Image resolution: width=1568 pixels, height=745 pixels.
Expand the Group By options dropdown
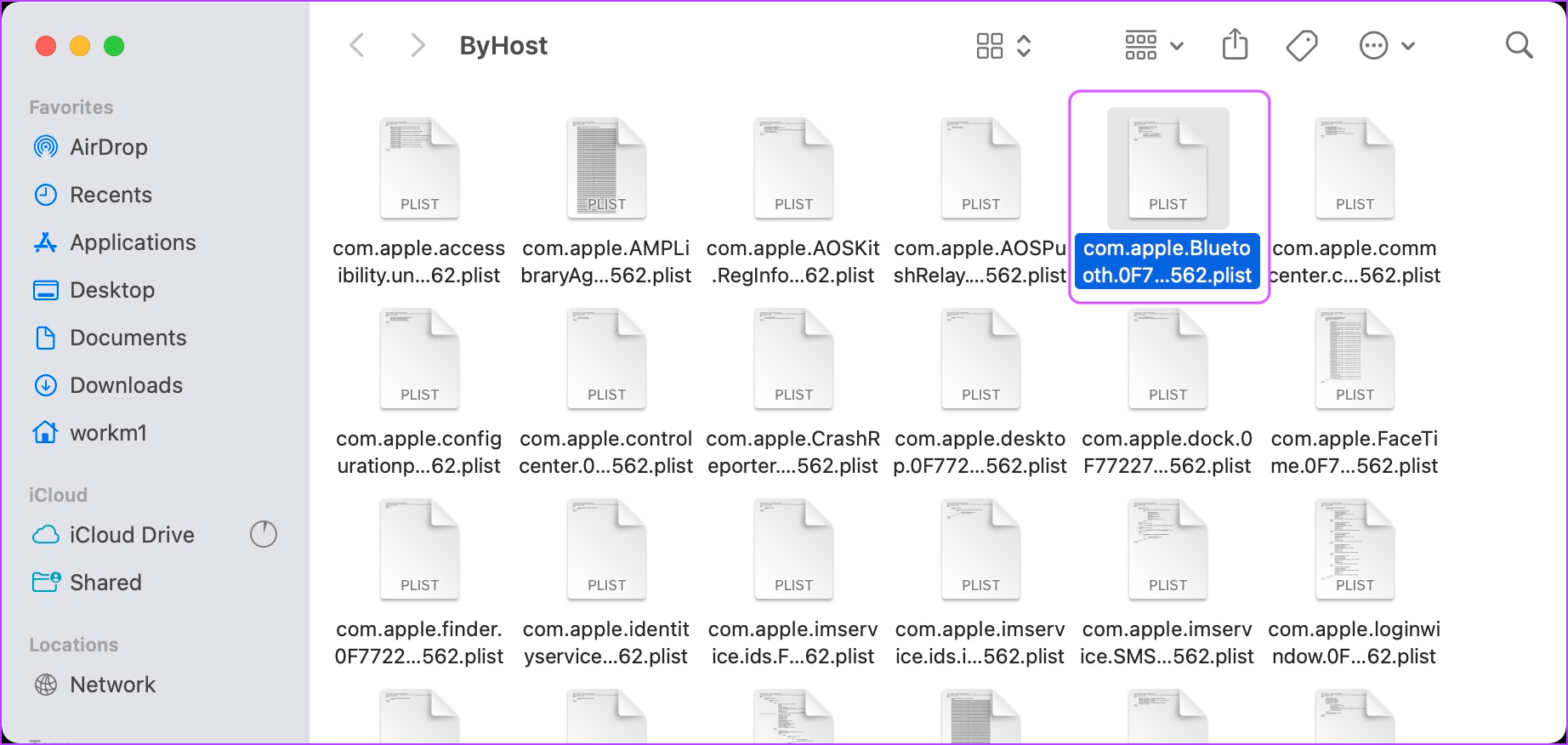point(1153,46)
